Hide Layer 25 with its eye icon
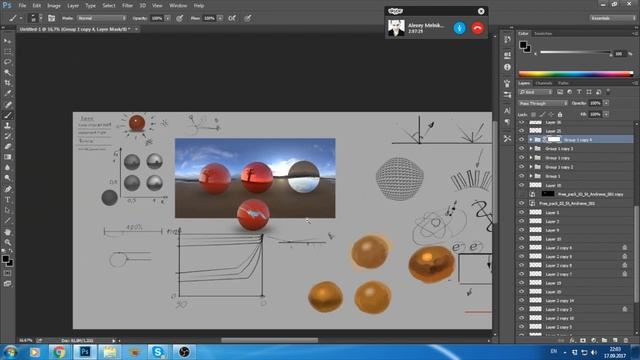Viewport: 640px width, 360px height. (x=522, y=131)
